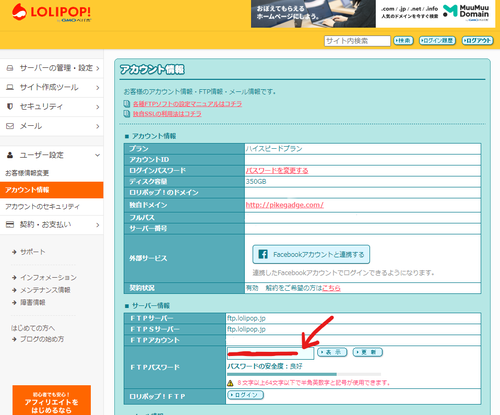
Task: Open 障害情報 sidebar link
Action: point(33,302)
